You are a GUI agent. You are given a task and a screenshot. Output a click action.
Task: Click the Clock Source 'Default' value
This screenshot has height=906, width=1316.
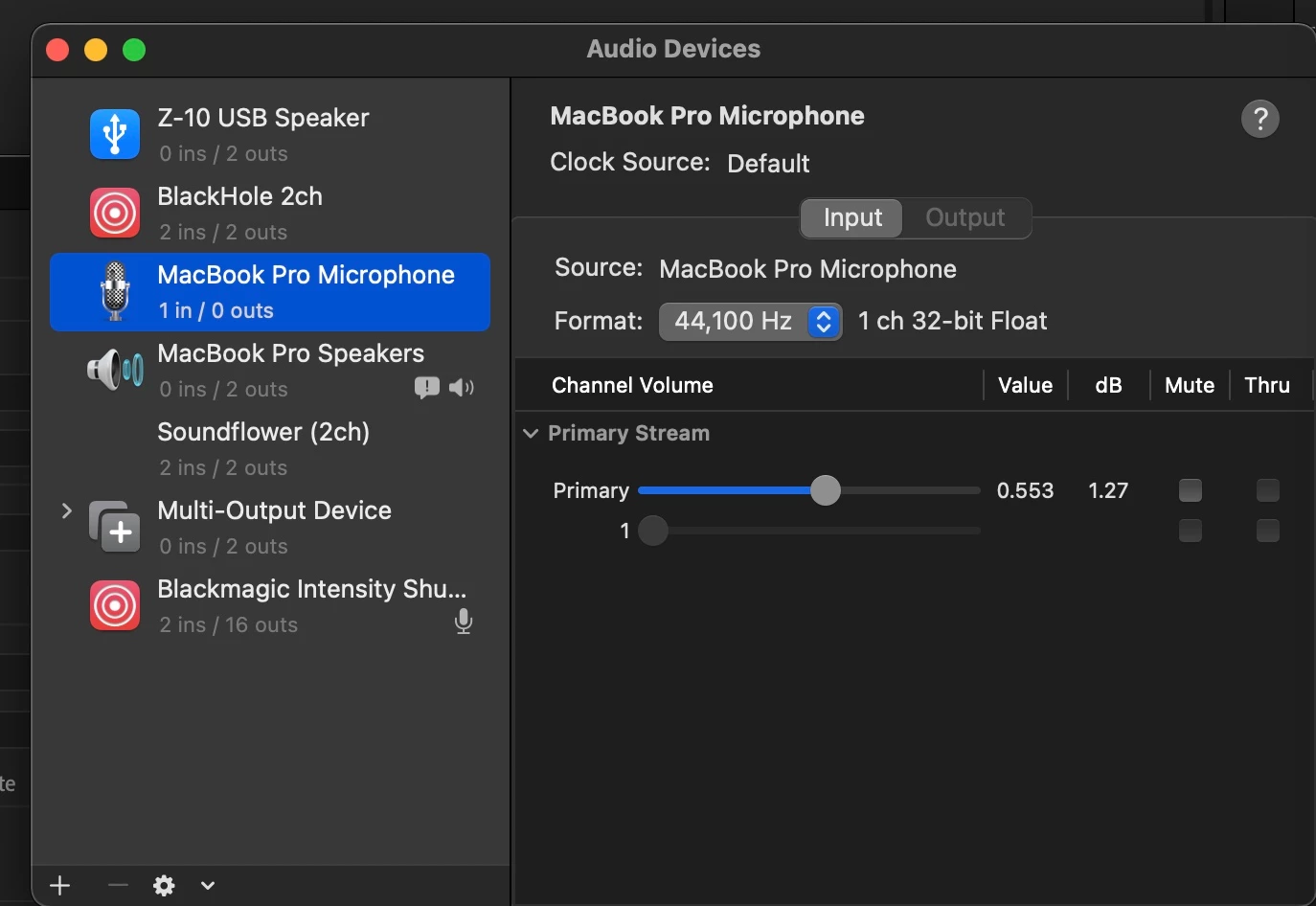point(768,164)
